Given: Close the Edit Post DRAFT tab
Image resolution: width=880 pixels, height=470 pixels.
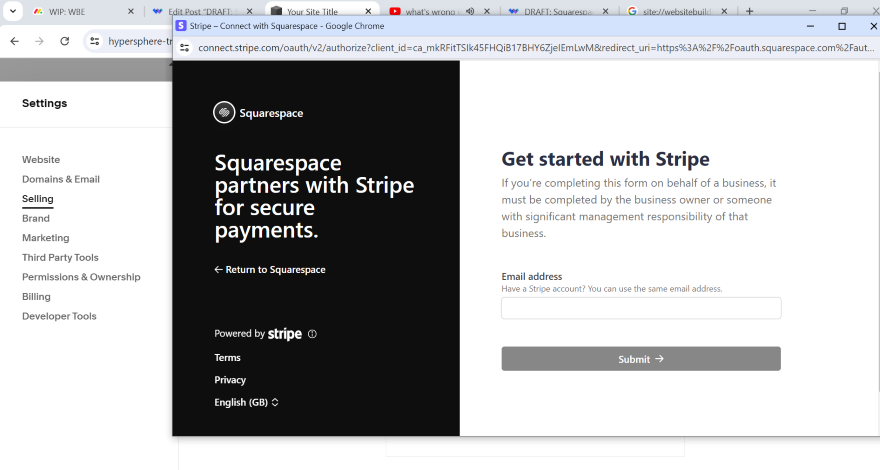Looking at the screenshot, I should (250, 11).
